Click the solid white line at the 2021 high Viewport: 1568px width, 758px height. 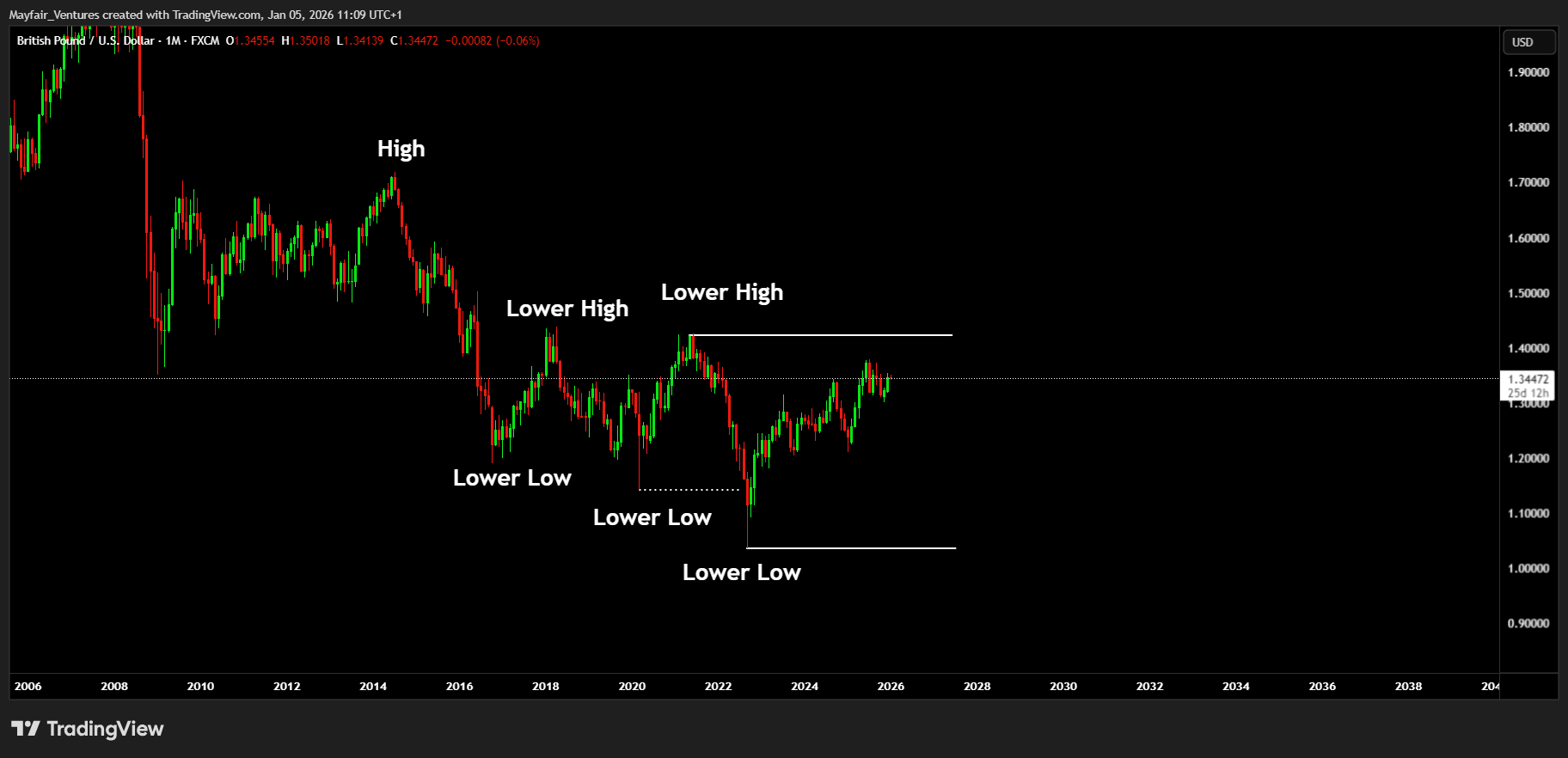[x=821, y=334]
